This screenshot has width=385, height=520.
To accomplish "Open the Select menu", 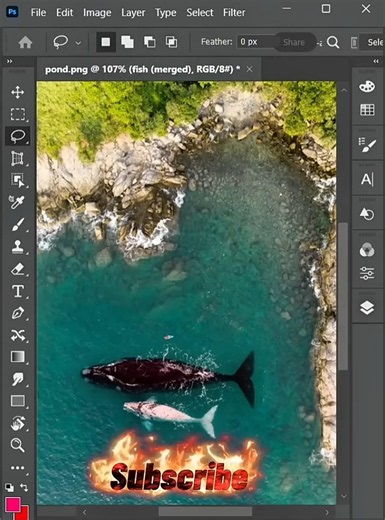I will [x=200, y=13].
